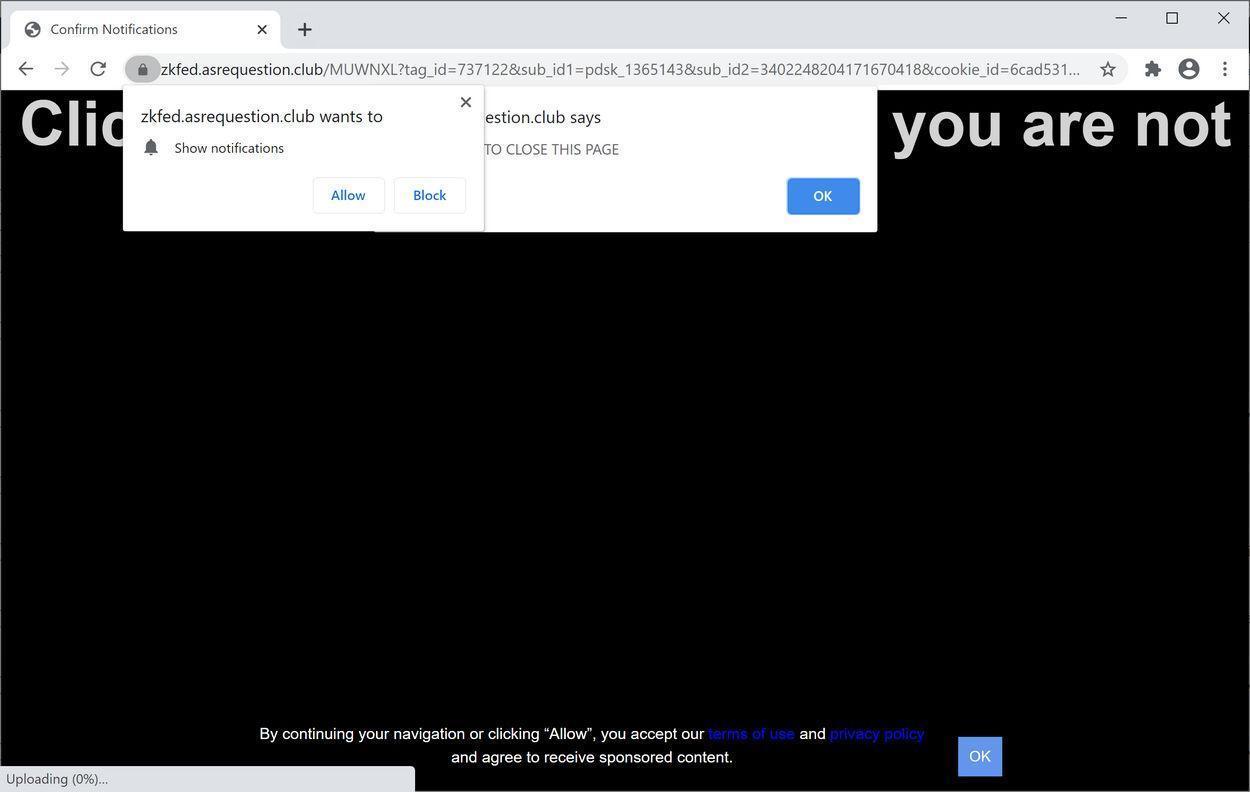Click the notification bell icon in the prompt
1250x792 pixels.
tap(151, 147)
